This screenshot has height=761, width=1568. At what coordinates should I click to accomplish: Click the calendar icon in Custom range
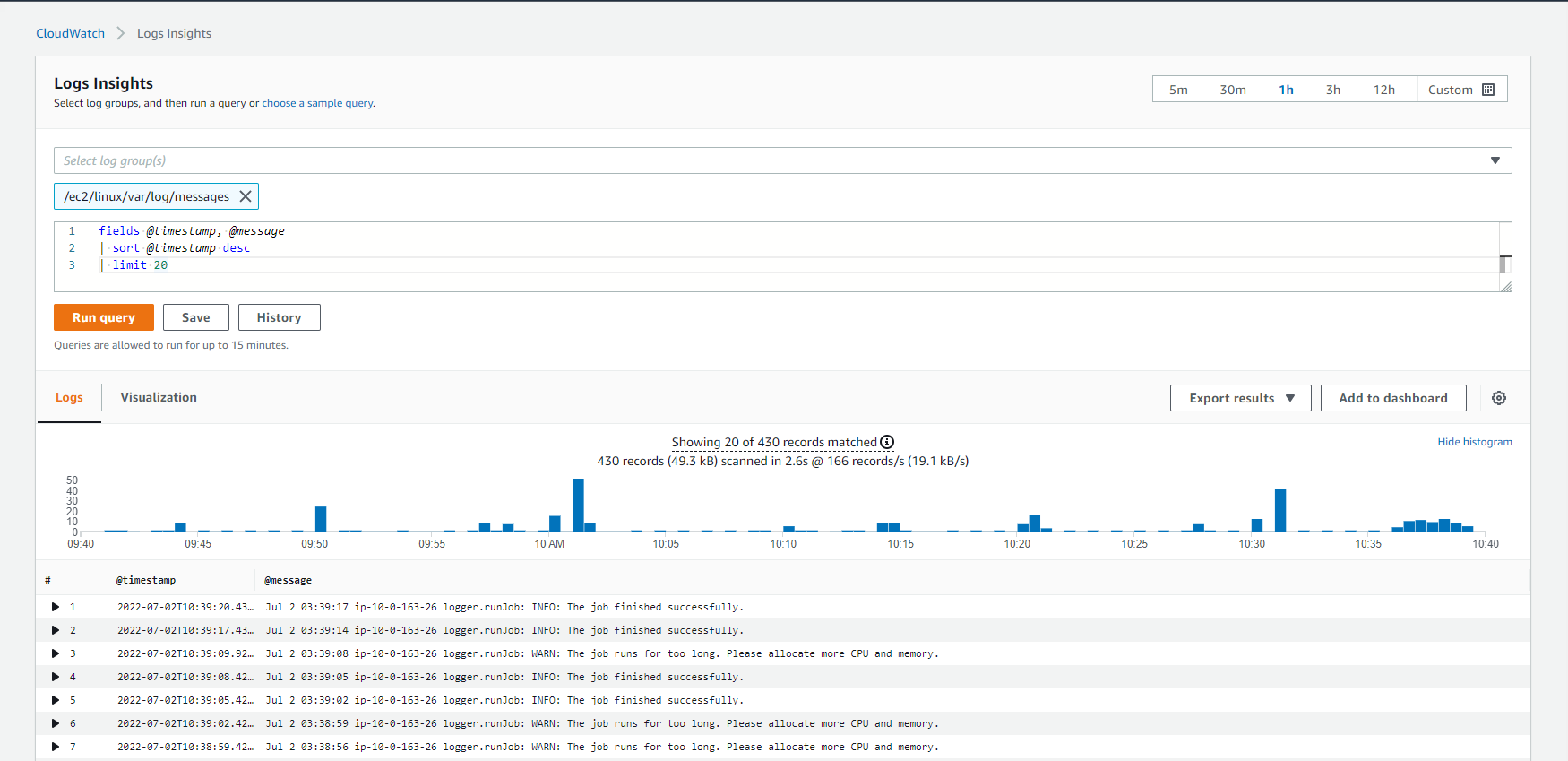[x=1488, y=90]
